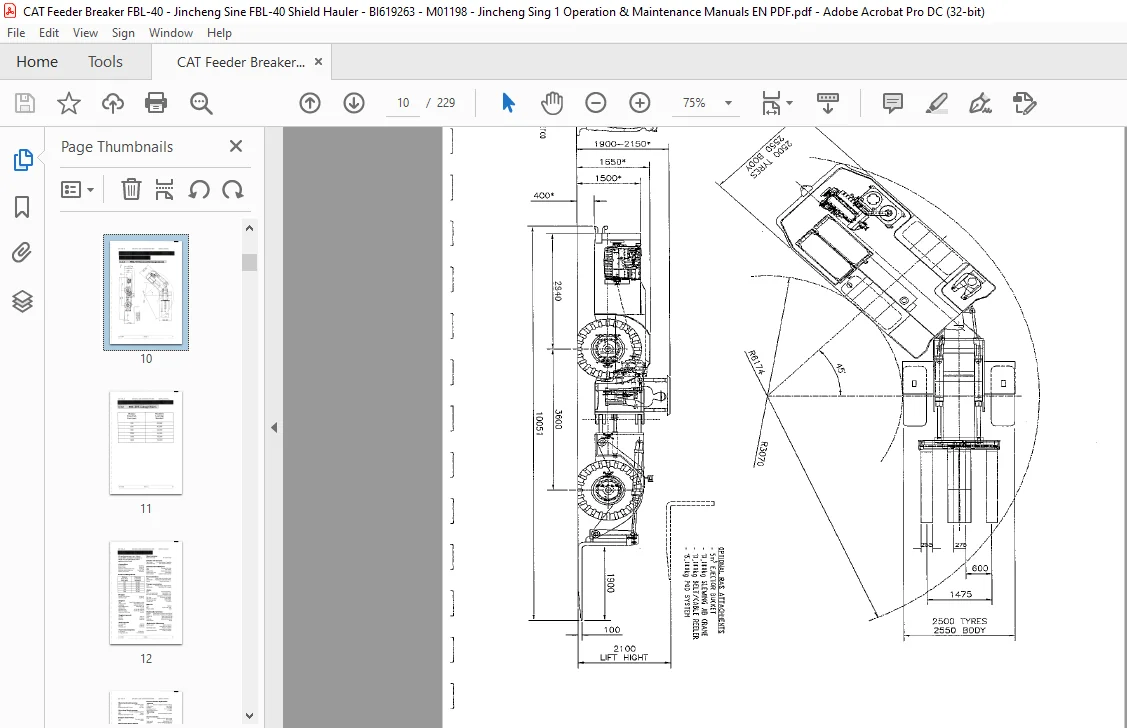Screen dimensions: 1127x728
Task: Upload the file to the cloud
Action: (113, 103)
